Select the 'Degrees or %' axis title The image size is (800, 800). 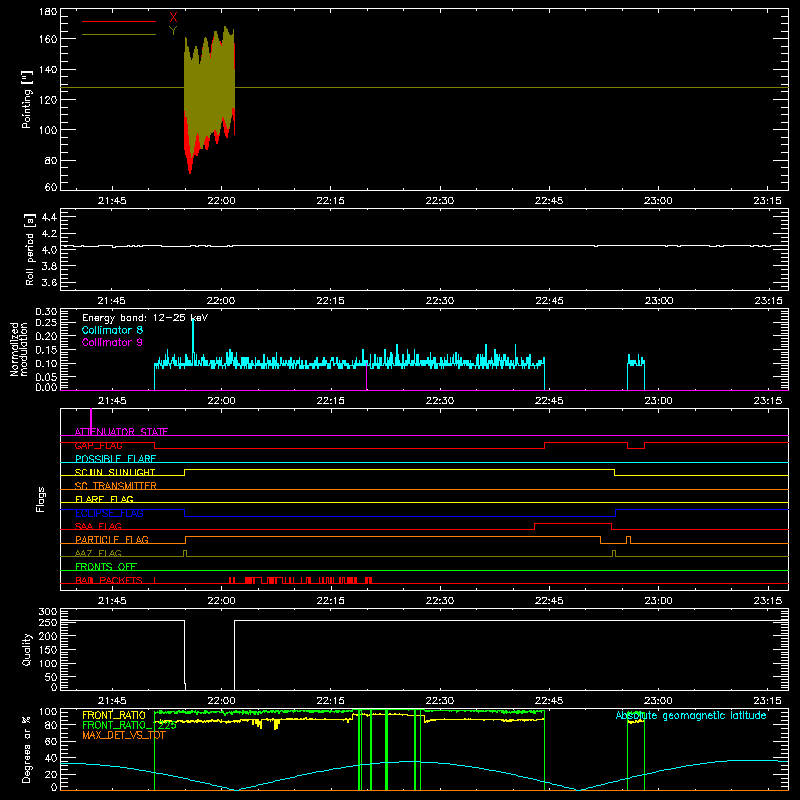(x=27, y=749)
